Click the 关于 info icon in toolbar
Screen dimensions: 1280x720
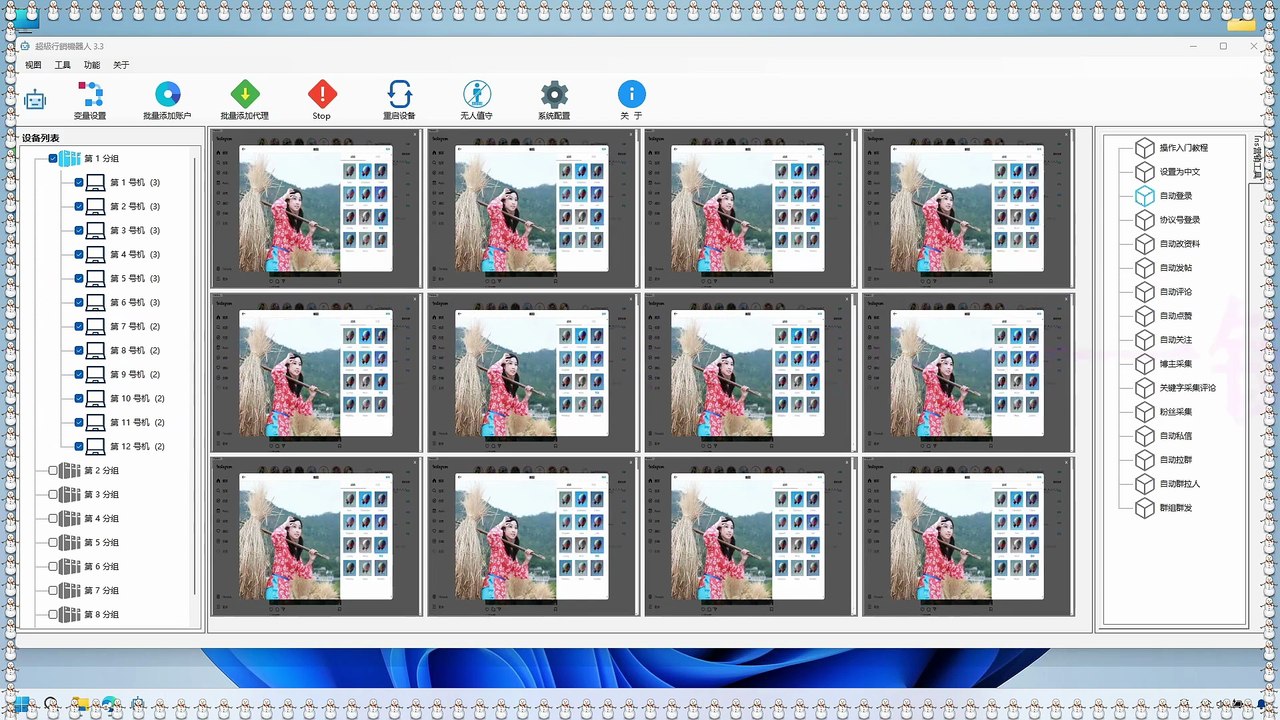click(631, 95)
